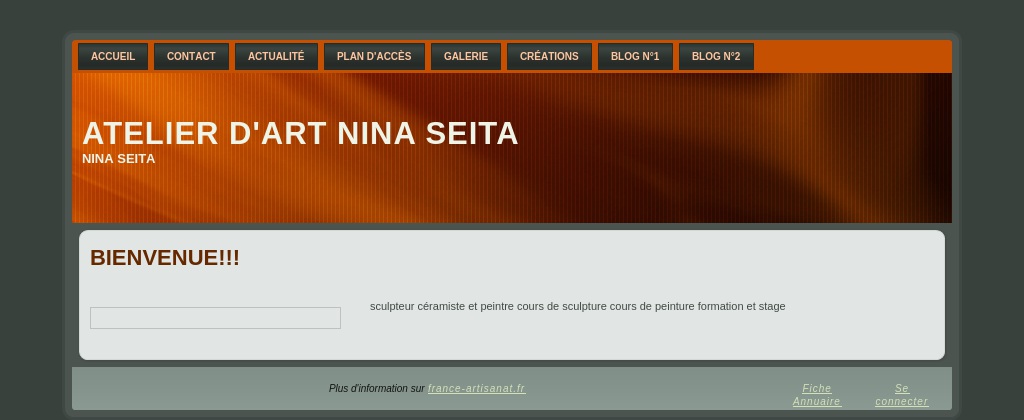The height and width of the screenshot is (420, 1024).
Task: Open the Fiche Annuaire link
Action: 816,395
